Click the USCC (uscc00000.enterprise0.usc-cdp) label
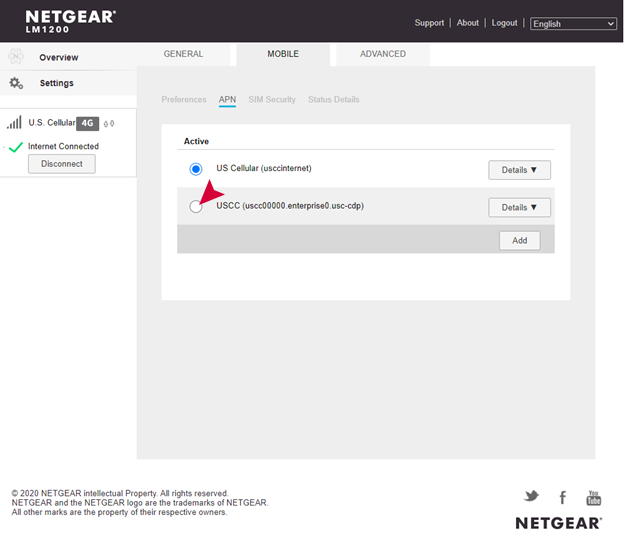 tap(290, 206)
